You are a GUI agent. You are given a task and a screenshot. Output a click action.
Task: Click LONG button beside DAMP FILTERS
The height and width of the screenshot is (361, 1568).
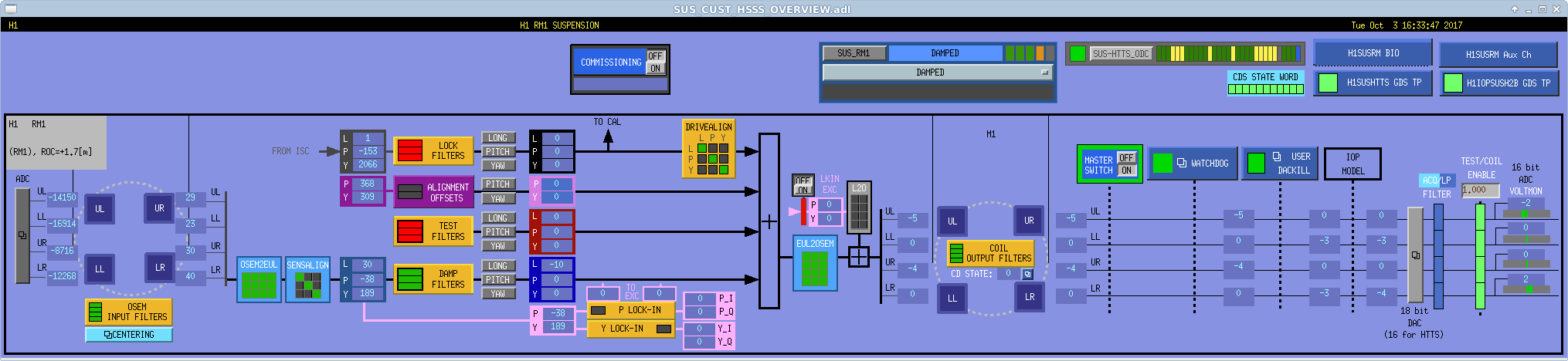coord(498,266)
